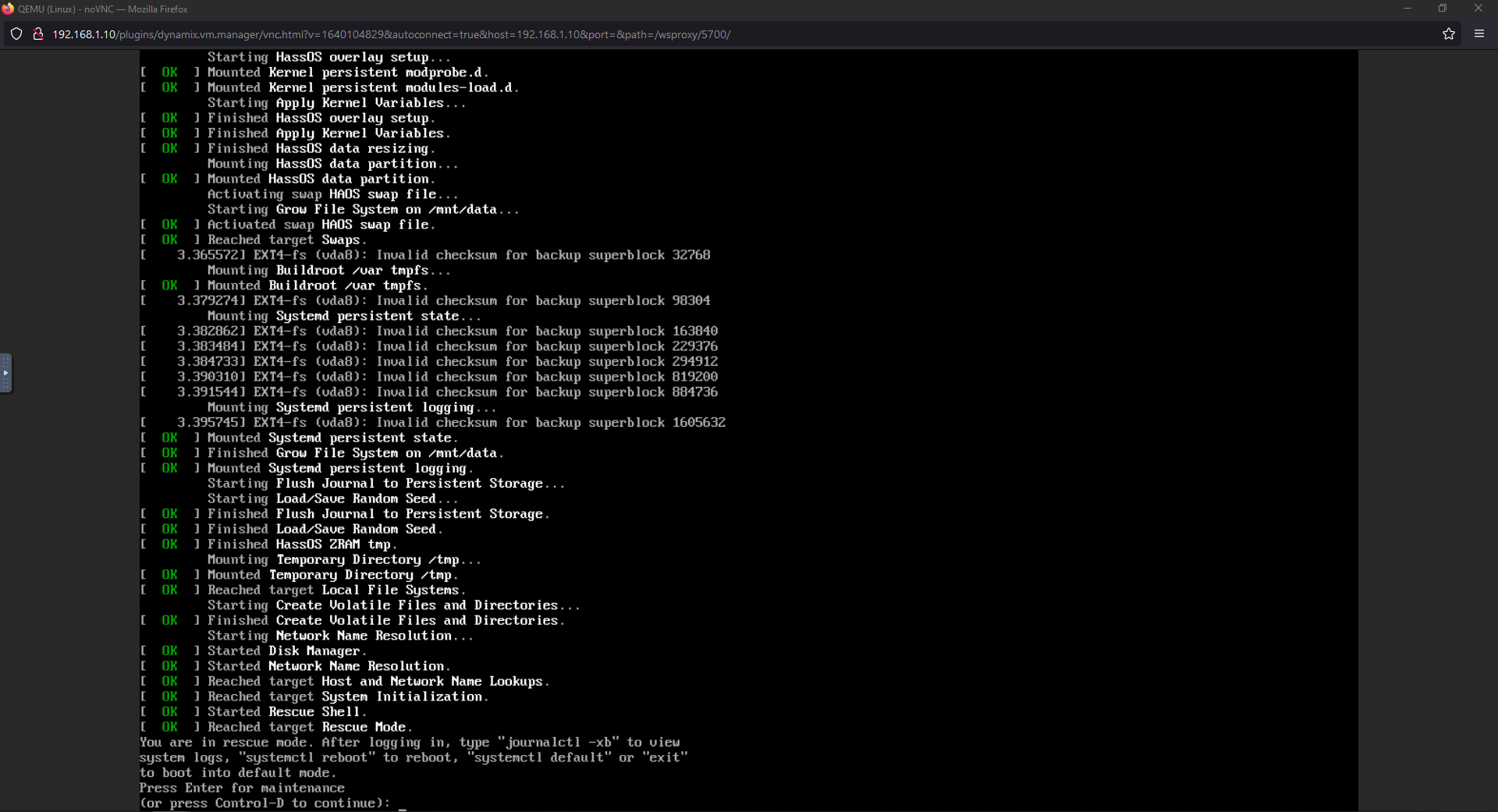Click 'Reached target Host and Network Name Lookups'
This screenshot has height=812, width=1498.
pos(345,681)
